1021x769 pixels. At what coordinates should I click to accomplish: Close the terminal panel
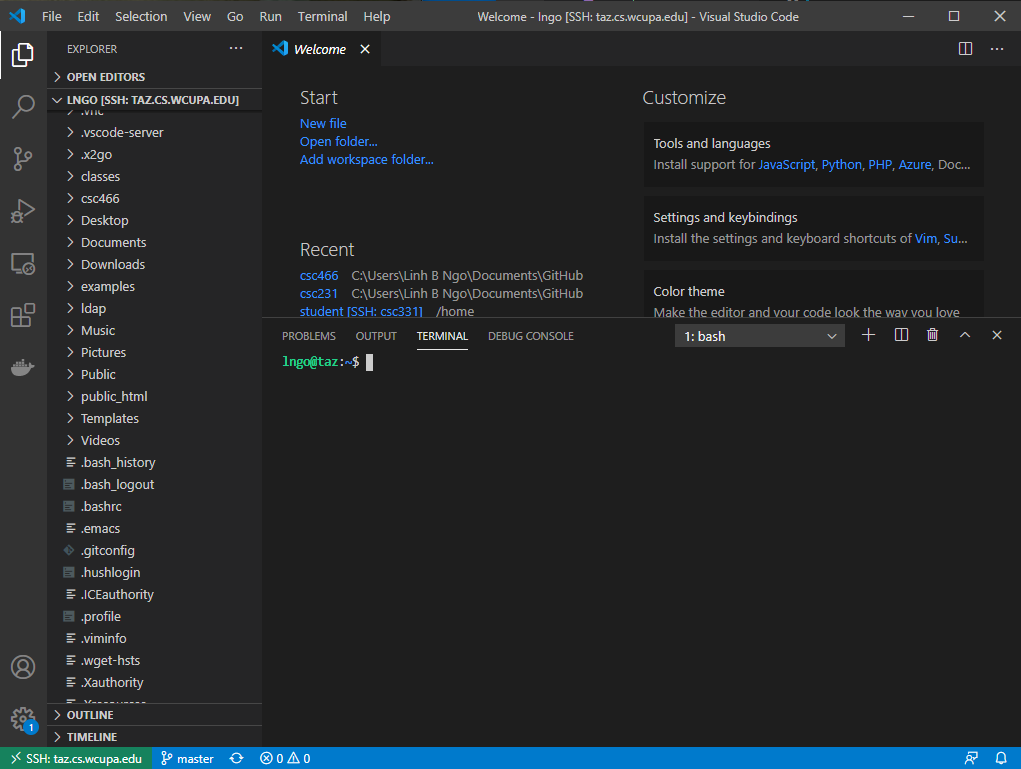tap(997, 335)
